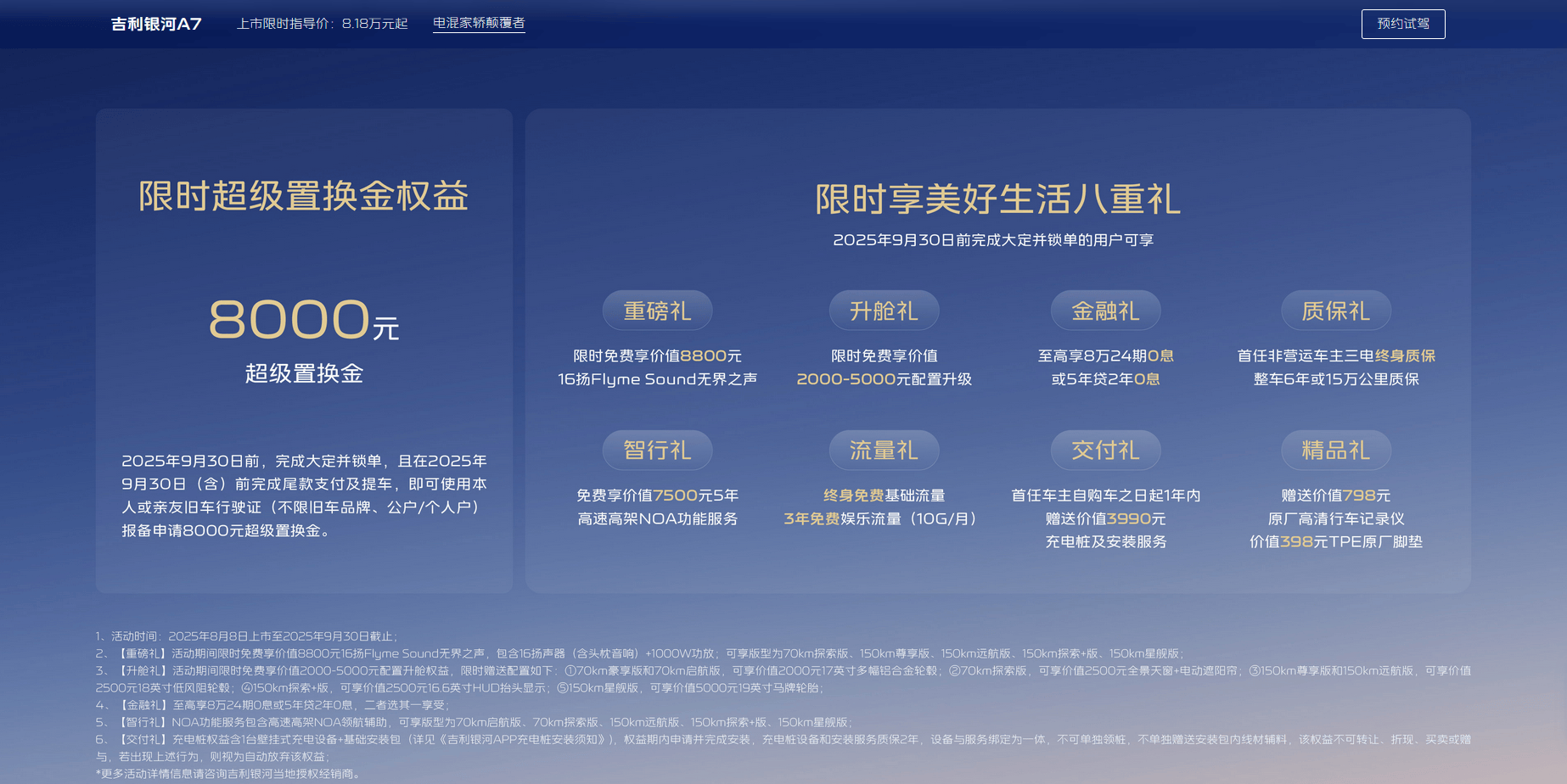The height and width of the screenshot is (784, 1567).
Task: Click the 交付礼 pill label
Action: [1105, 450]
